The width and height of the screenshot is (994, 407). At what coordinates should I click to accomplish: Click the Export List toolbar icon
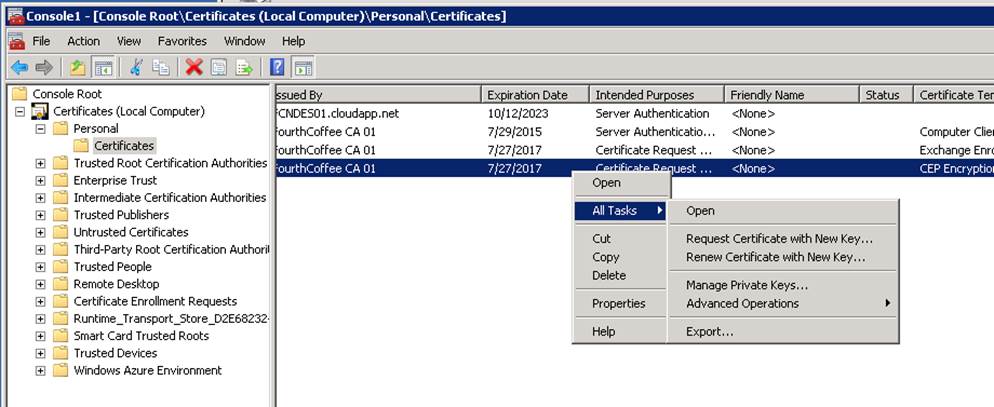243,67
